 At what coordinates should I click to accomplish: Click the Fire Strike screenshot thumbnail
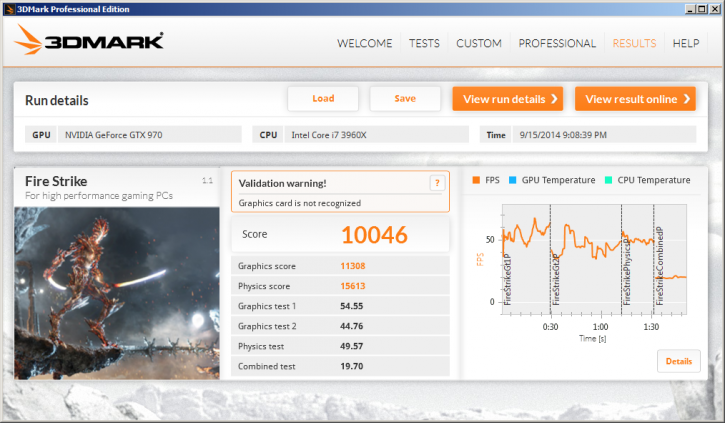(117, 293)
